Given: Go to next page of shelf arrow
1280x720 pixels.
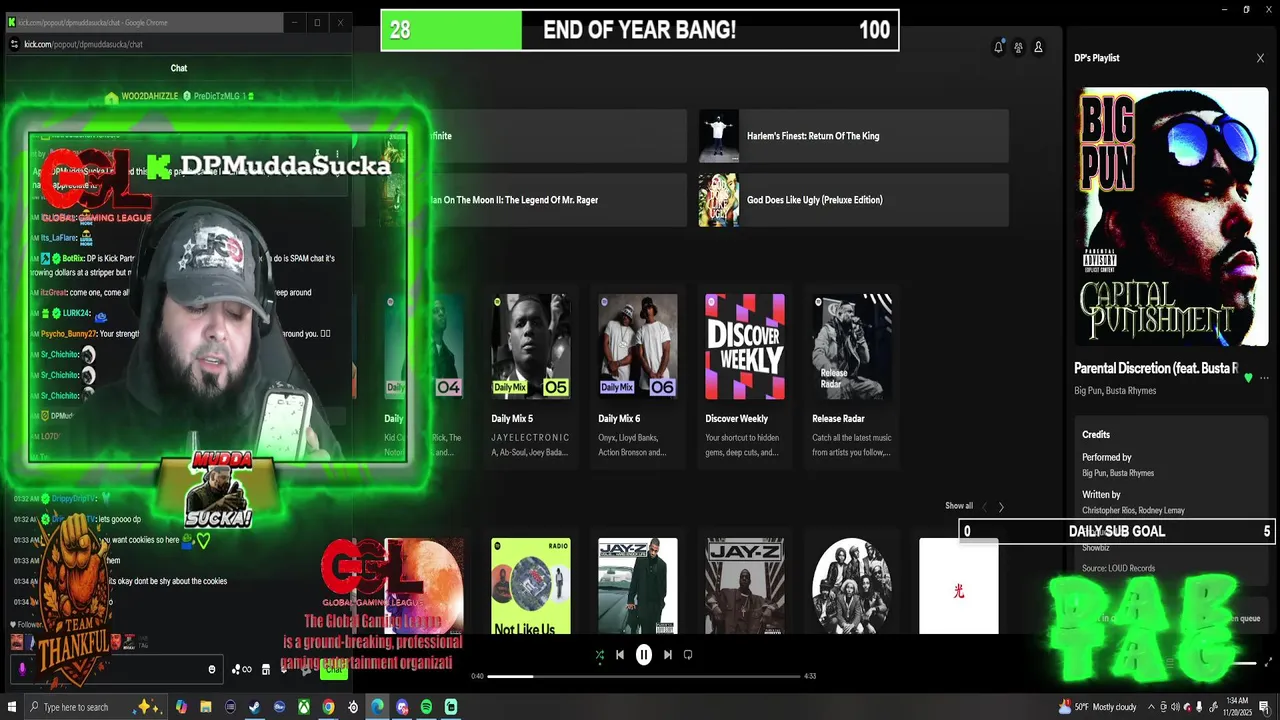Looking at the screenshot, I should click(1001, 507).
